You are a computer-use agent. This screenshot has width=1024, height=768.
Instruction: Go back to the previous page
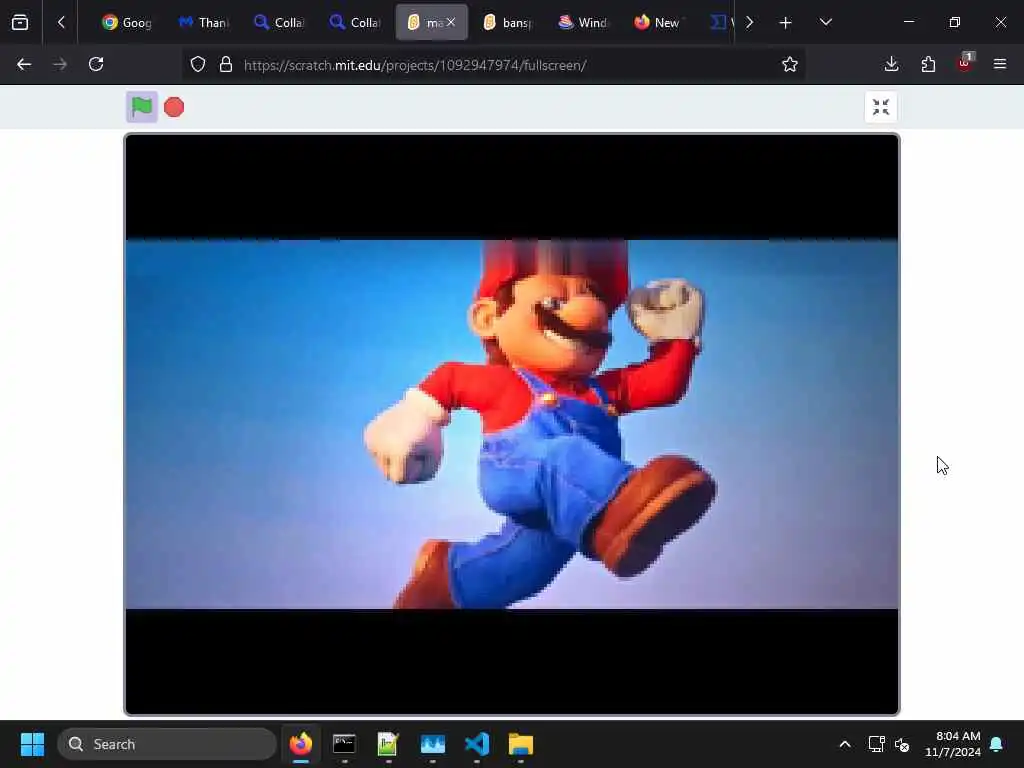24,64
